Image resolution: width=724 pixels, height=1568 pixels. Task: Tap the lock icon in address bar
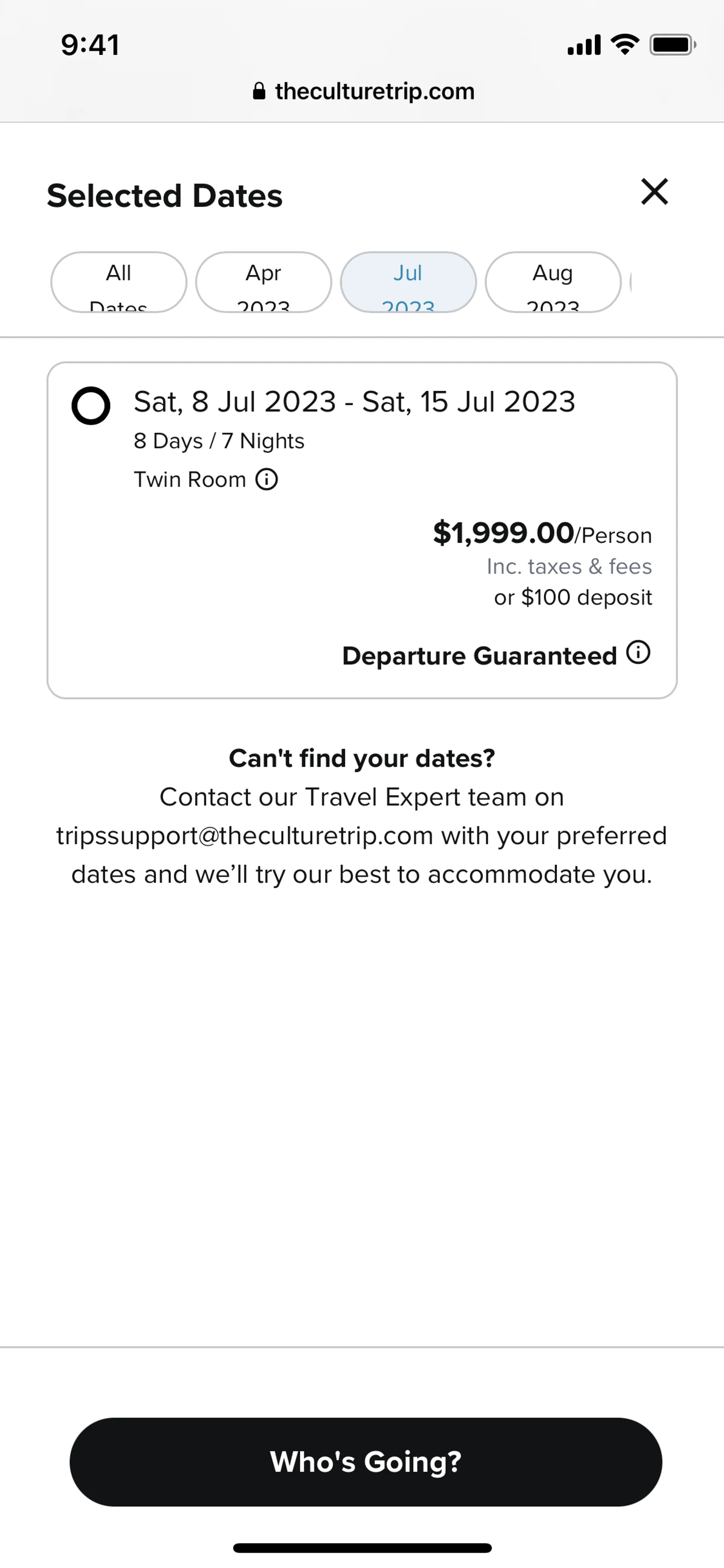click(x=259, y=91)
